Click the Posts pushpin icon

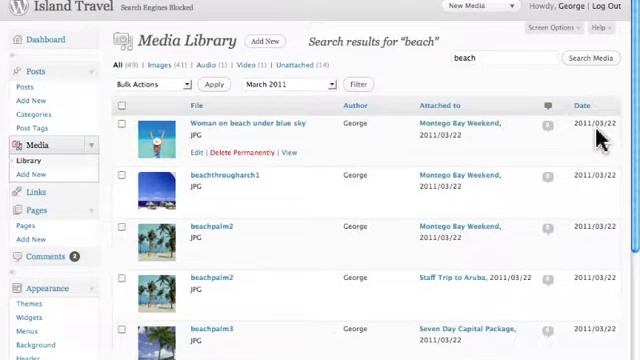coord(17,71)
